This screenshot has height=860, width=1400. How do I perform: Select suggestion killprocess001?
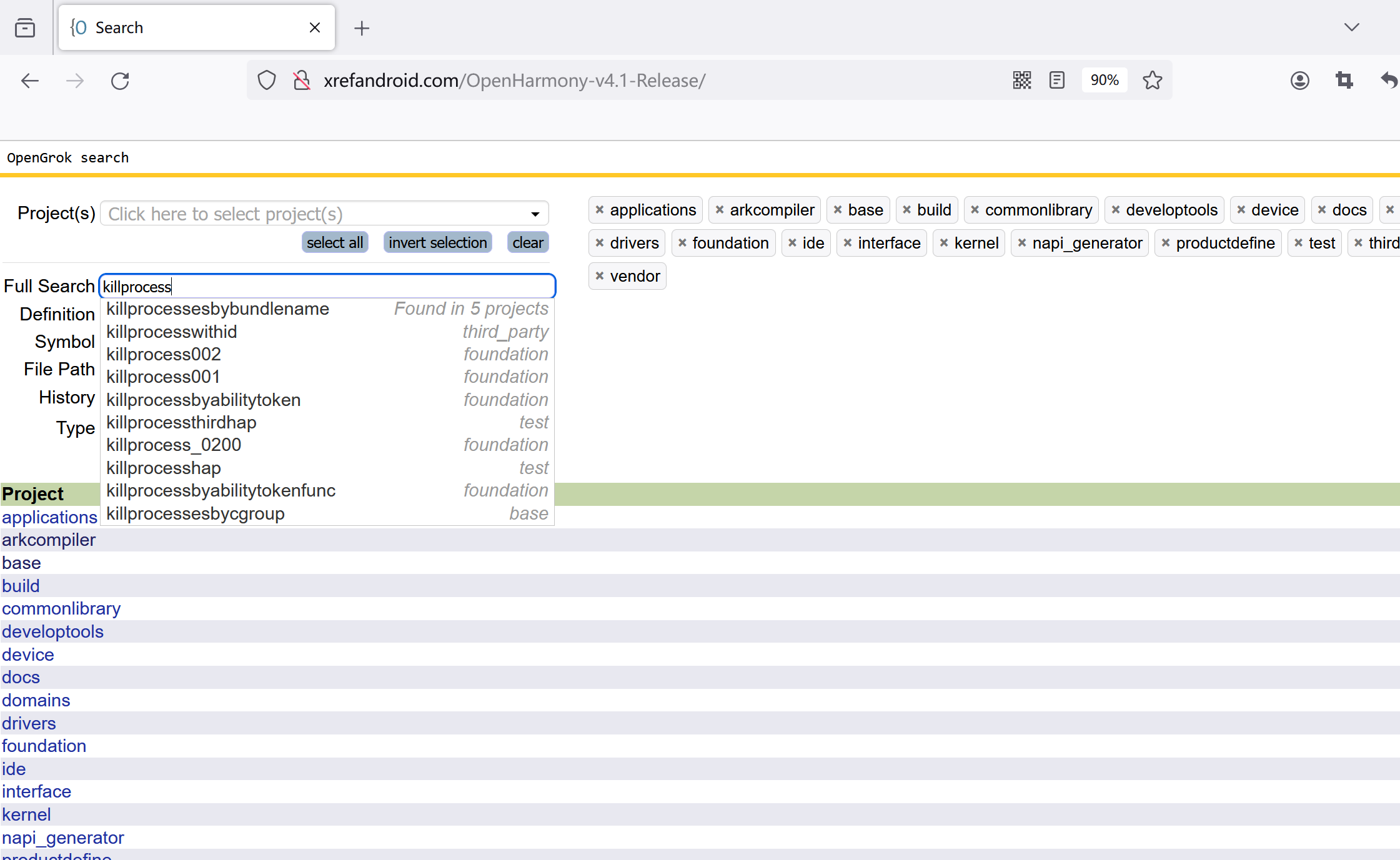[x=327, y=377]
